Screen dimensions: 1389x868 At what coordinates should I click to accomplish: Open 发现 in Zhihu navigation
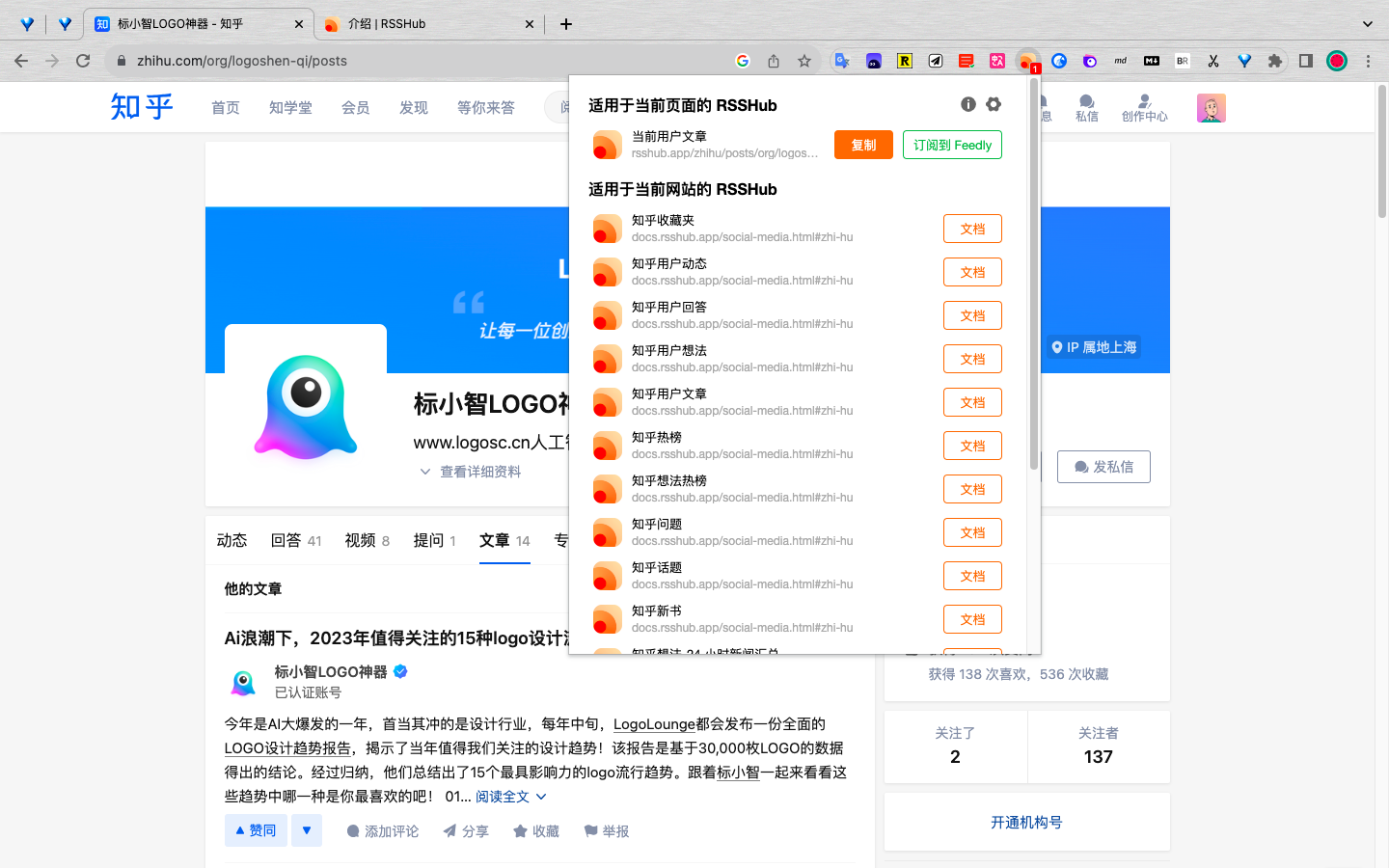414,107
